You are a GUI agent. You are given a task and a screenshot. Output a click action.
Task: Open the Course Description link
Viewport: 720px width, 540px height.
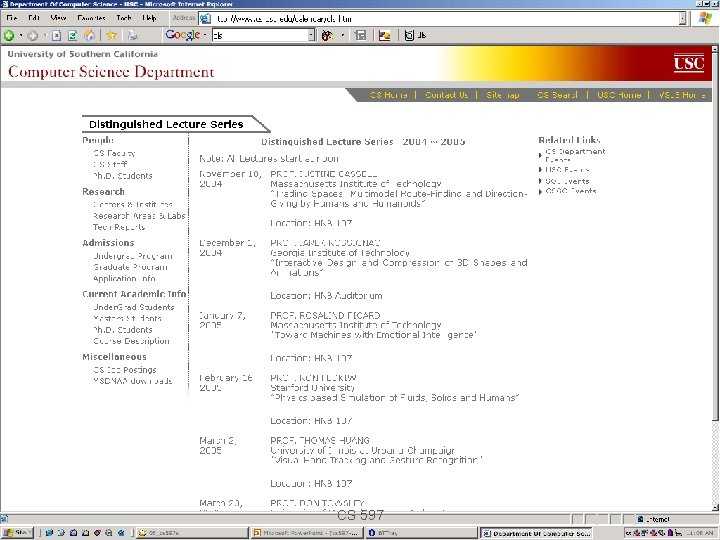[x=131, y=341]
